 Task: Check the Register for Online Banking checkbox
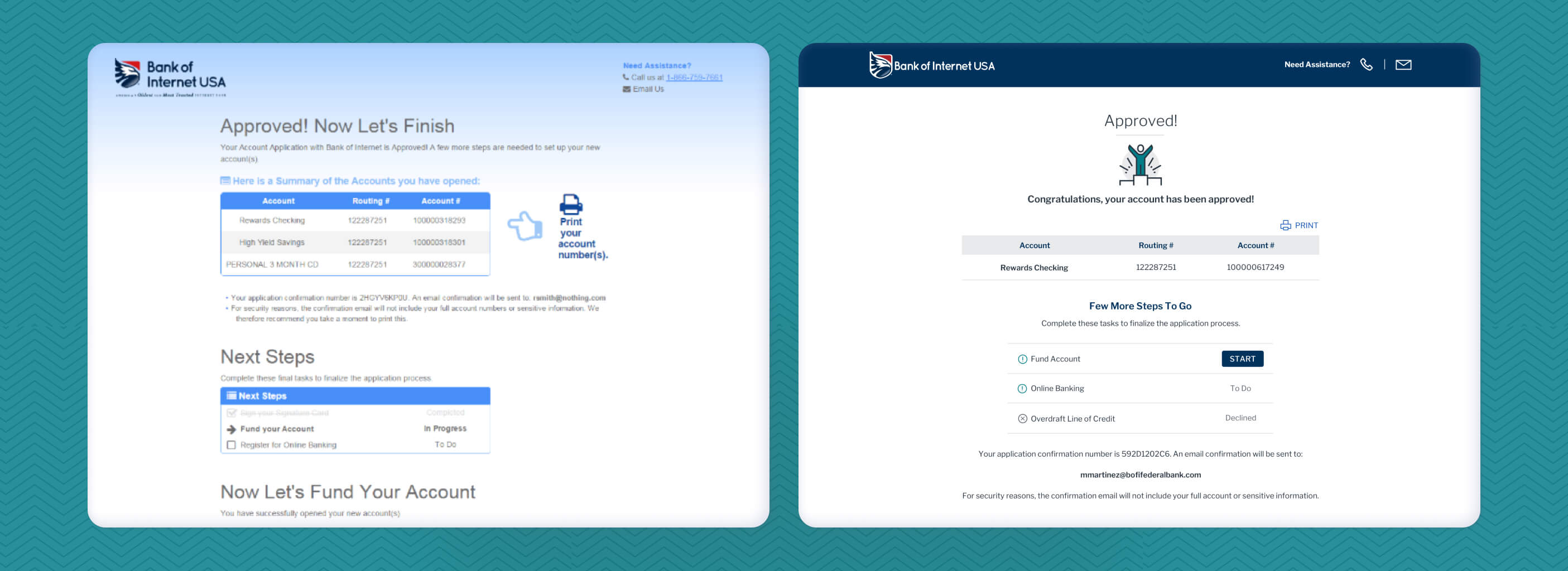tap(232, 445)
